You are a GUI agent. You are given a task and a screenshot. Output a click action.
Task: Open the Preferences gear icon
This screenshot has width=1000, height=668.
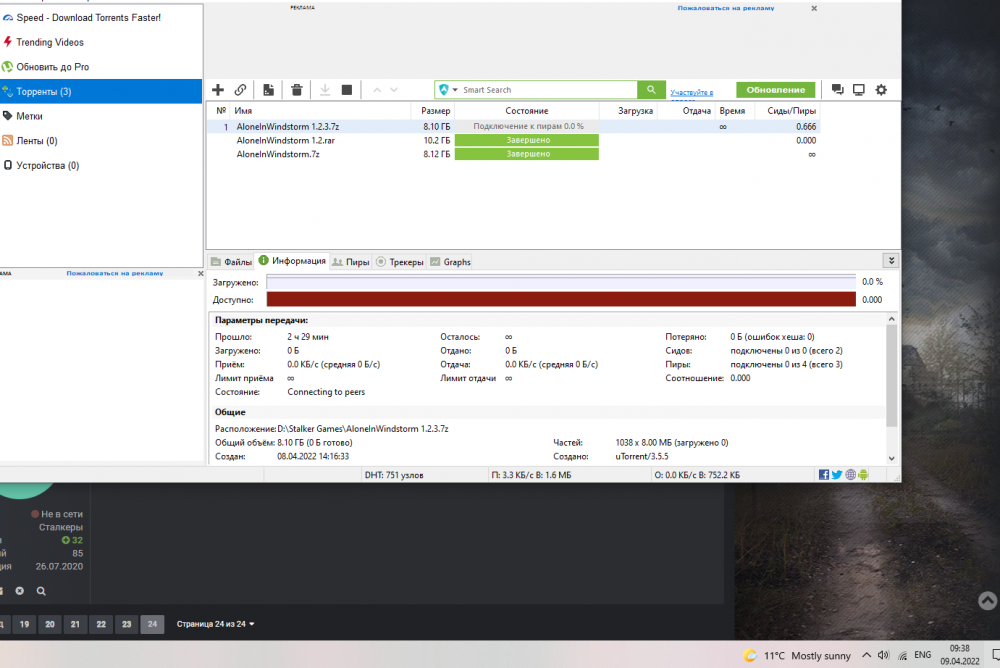click(x=881, y=90)
